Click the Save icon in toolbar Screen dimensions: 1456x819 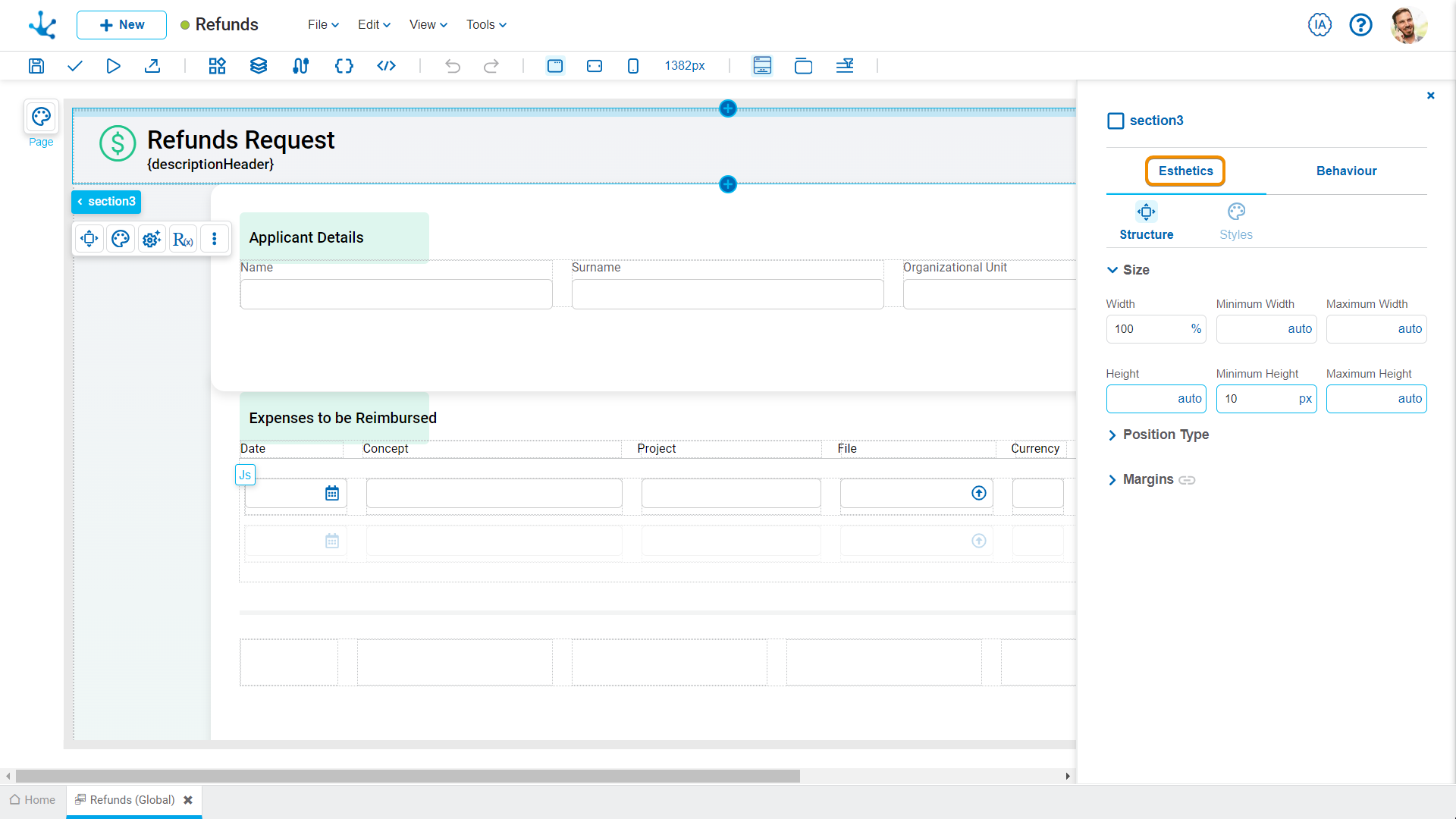coord(36,66)
